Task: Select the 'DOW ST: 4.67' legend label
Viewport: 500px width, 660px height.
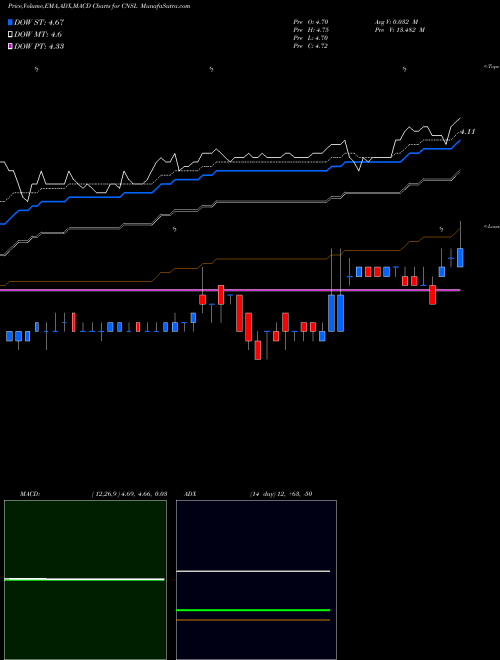Action: pos(39,22)
